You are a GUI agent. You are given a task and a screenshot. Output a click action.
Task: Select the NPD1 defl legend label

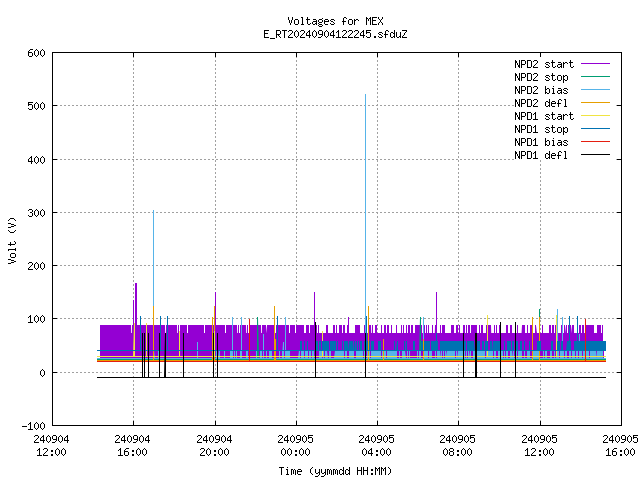(541, 156)
